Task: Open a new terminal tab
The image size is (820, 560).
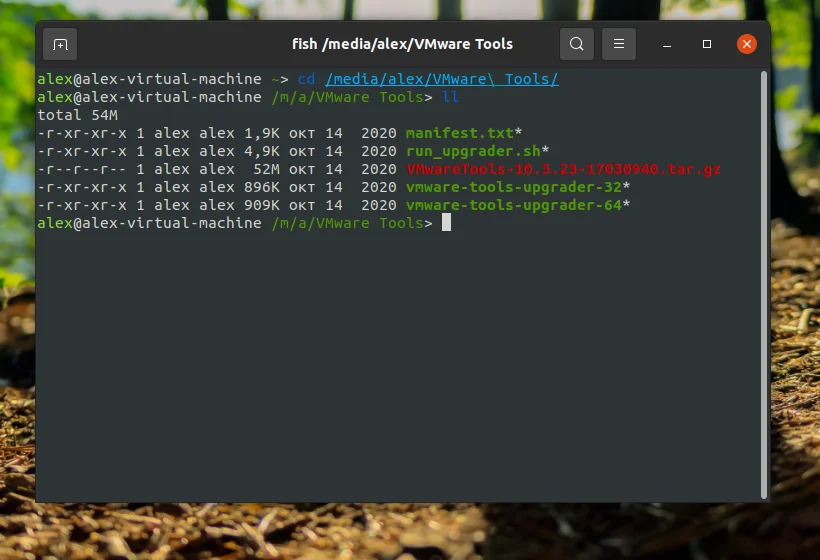Action: pyautogui.click(x=60, y=44)
